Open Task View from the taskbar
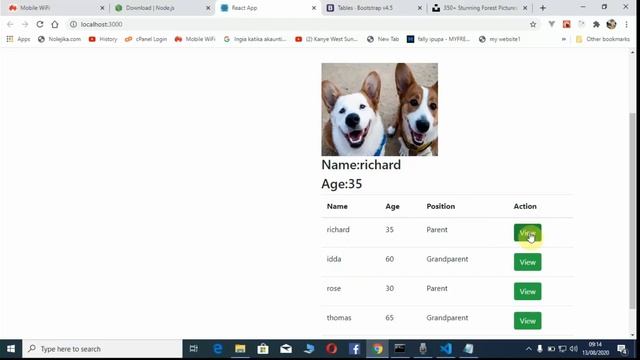The width and height of the screenshot is (640, 360). tap(193, 349)
